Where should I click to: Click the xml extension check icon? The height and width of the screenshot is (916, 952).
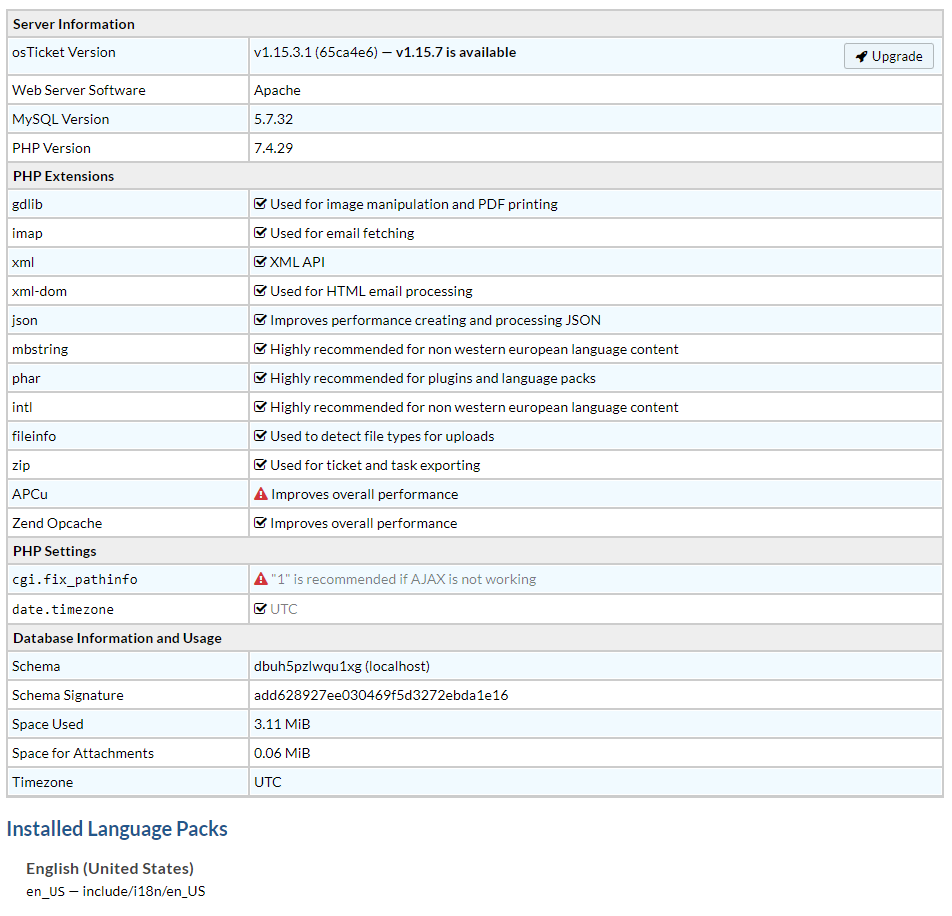tap(261, 262)
